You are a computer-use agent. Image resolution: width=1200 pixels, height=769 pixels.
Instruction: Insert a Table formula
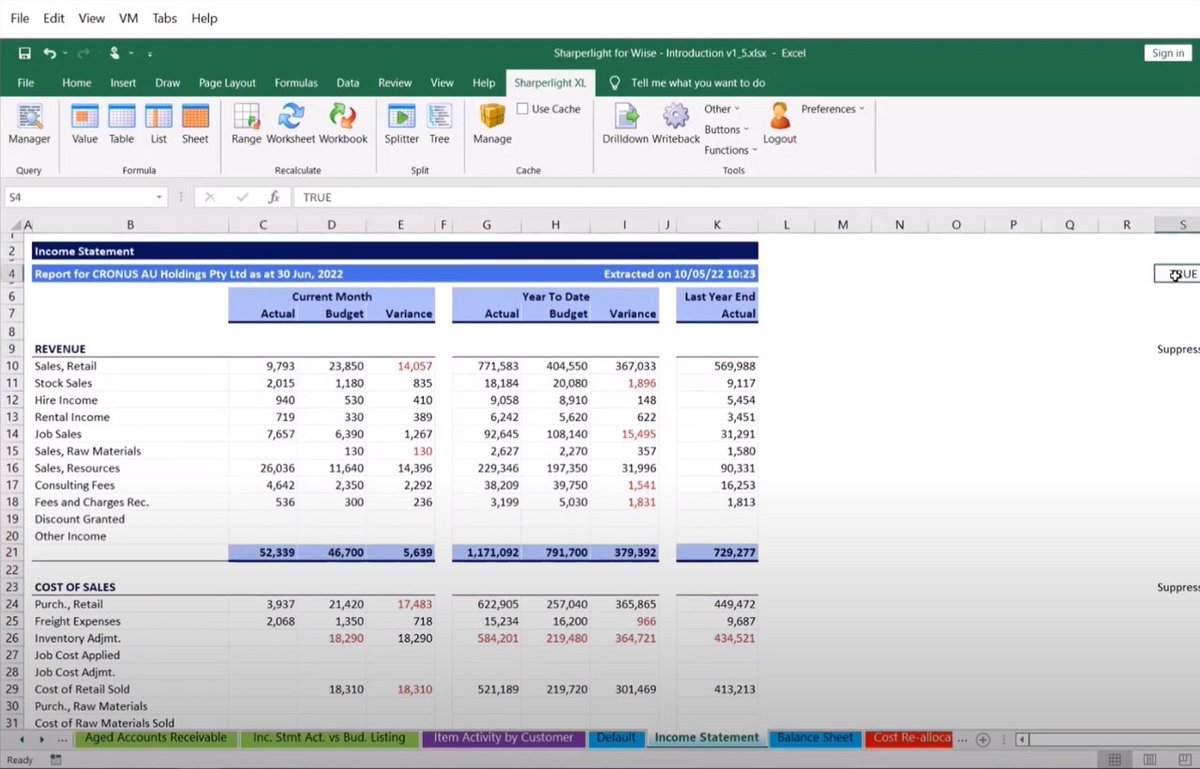(121, 124)
